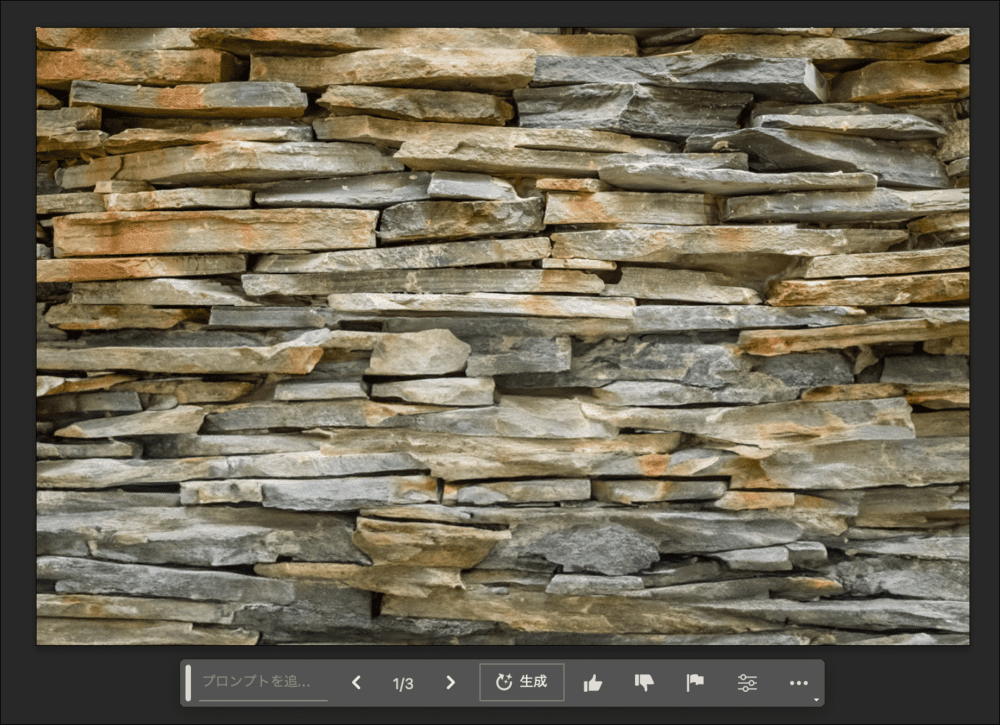Click the stone wall image canvas
This screenshot has height=725, width=1000.
pos(503,336)
